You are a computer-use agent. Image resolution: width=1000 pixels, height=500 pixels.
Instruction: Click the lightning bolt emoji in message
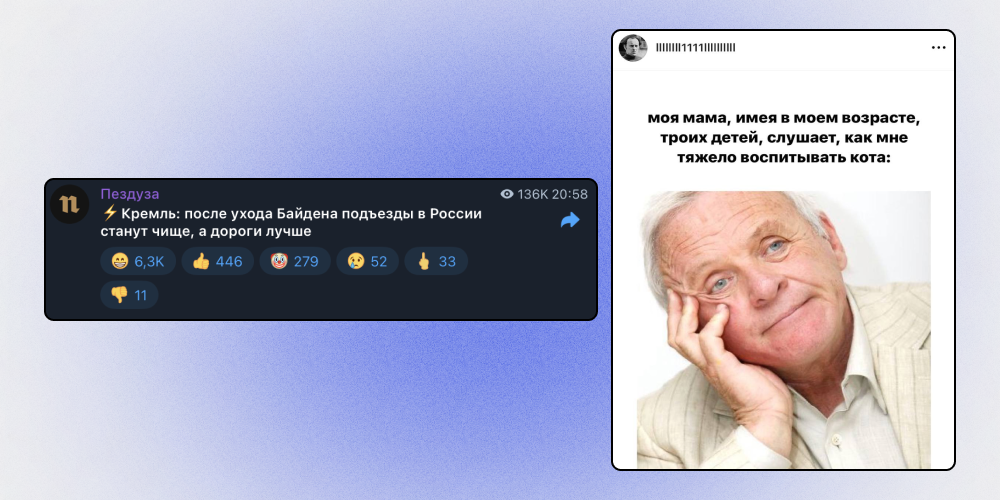tap(110, 214)
